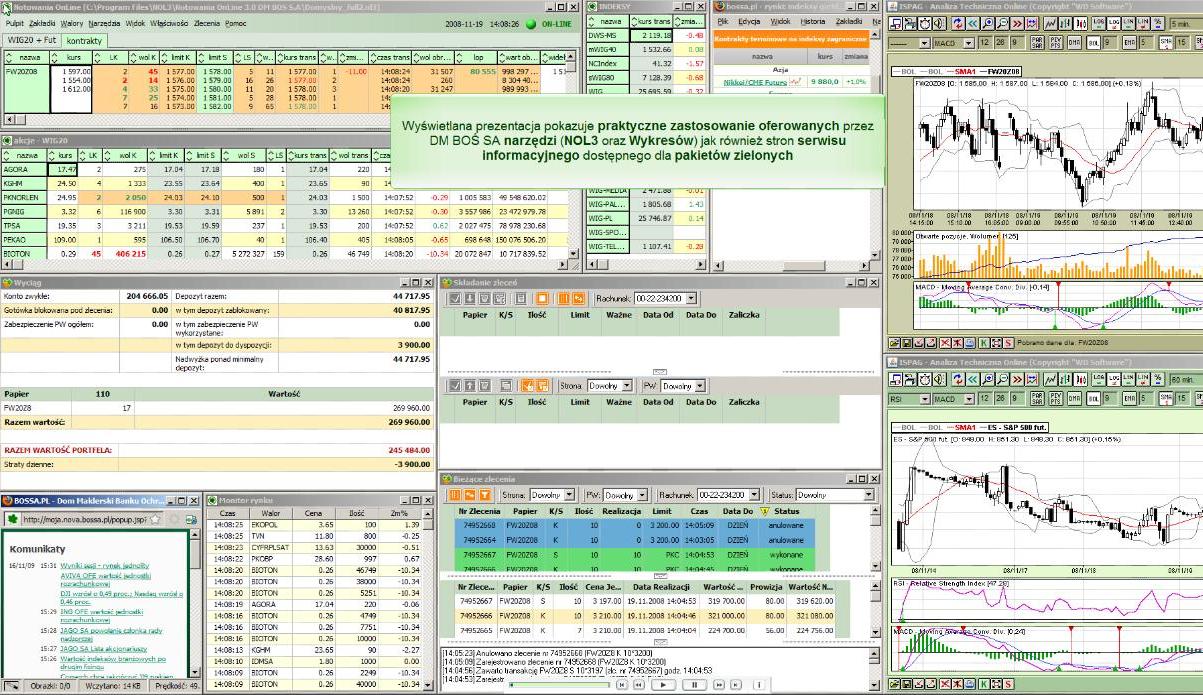1203x695 pixels.
Task: Click the orange funnel filter icon in Bieżące zlecenia
Action: [x=485, y=495]
